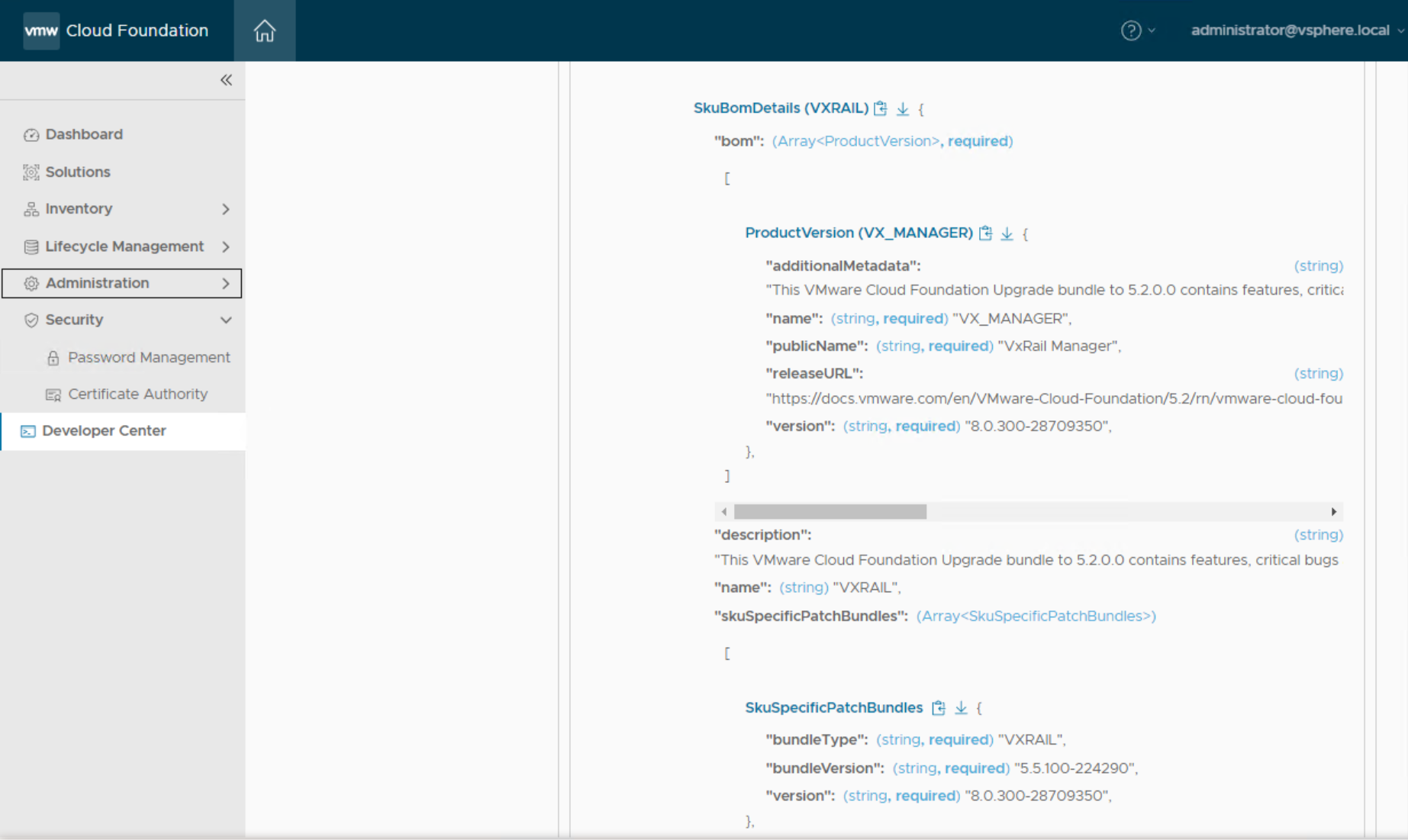Expand the Inventory menu chevron

point(225,209)
